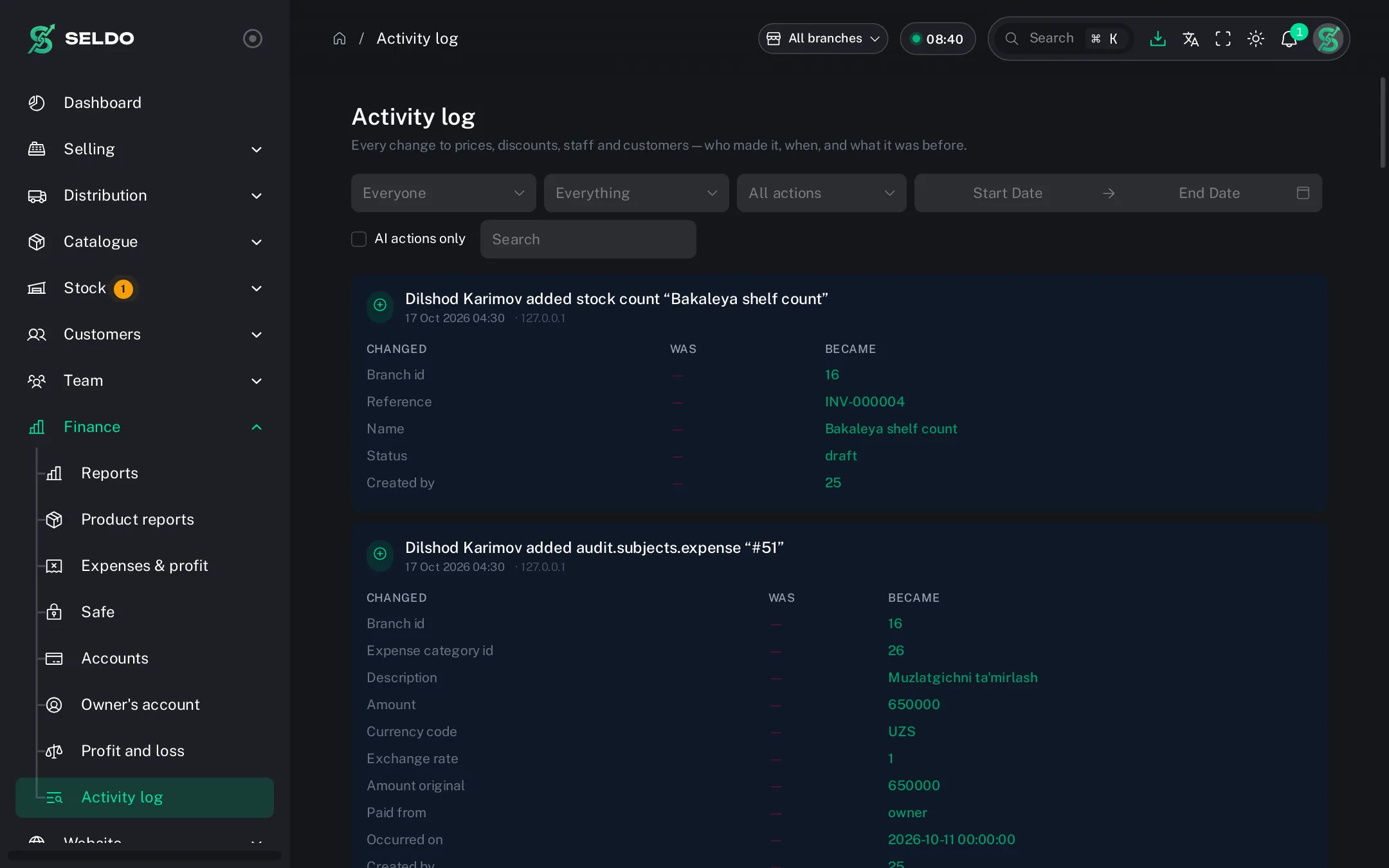Click the activity log Search field
This screenshot has width=1389, height=868.
point(588,239)
